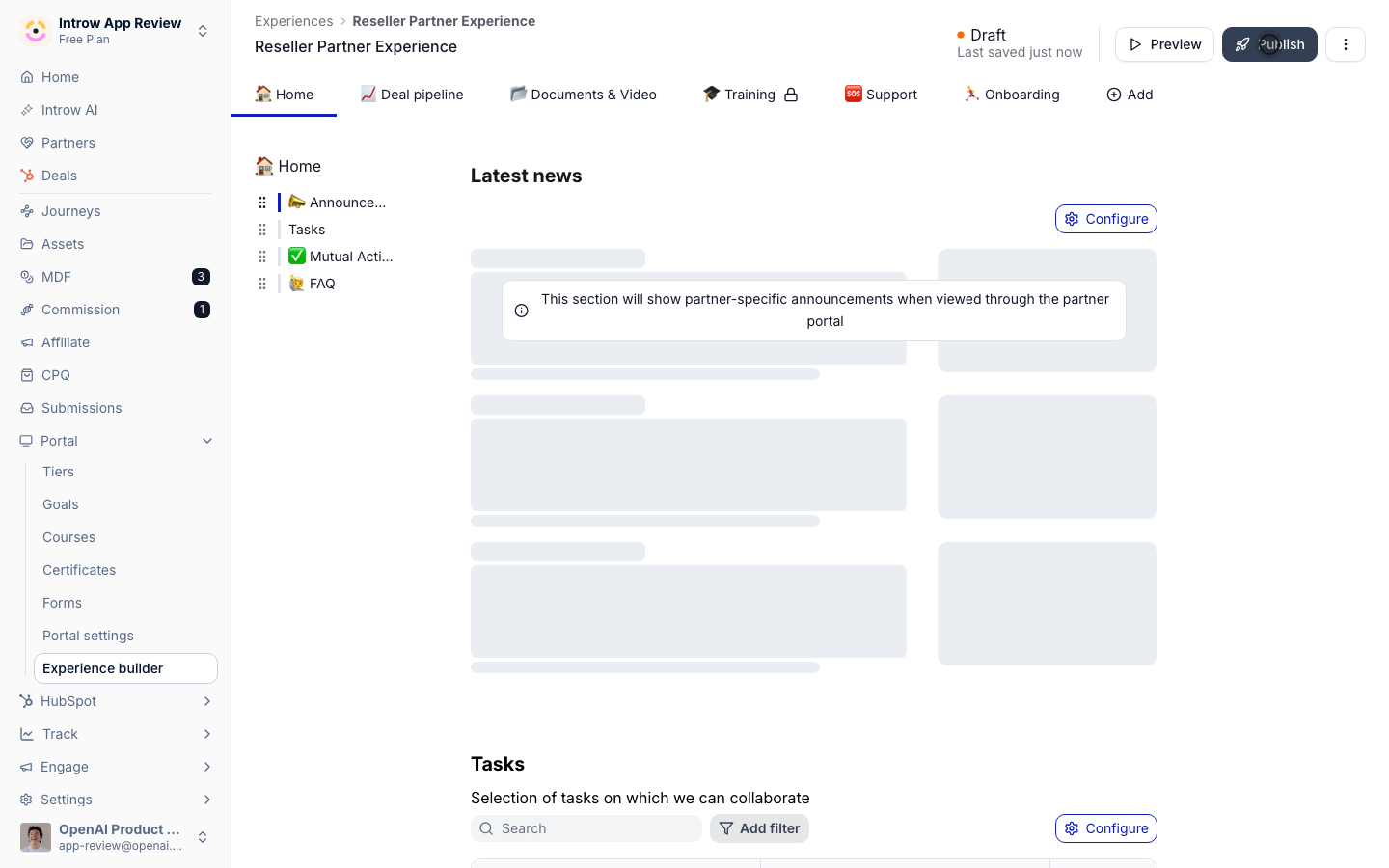This screenshot has height=868, width=1389.
Task: Switch to Onboarding tab
Action: (x=1012, y=95)
